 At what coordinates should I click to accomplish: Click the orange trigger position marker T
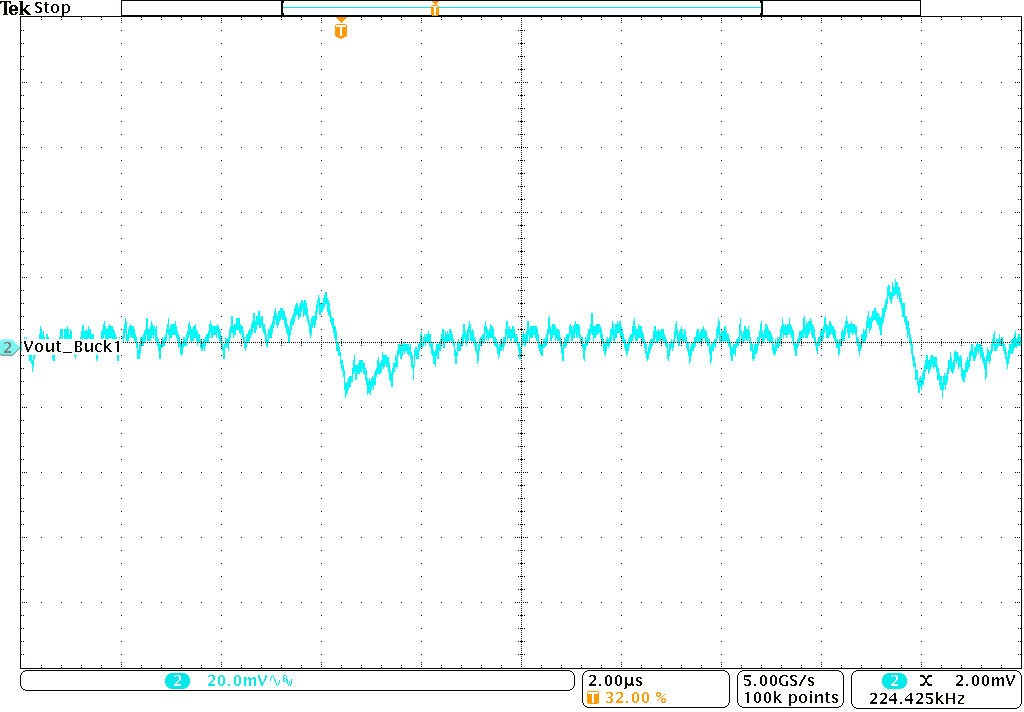(x=339, y=30)
